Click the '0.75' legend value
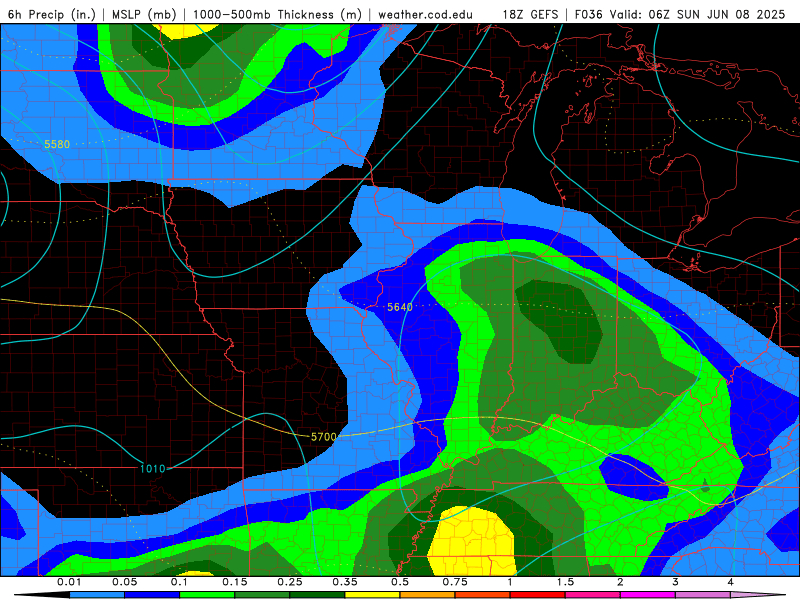Screen dimensions: 800x600 (x=455, y=582)
